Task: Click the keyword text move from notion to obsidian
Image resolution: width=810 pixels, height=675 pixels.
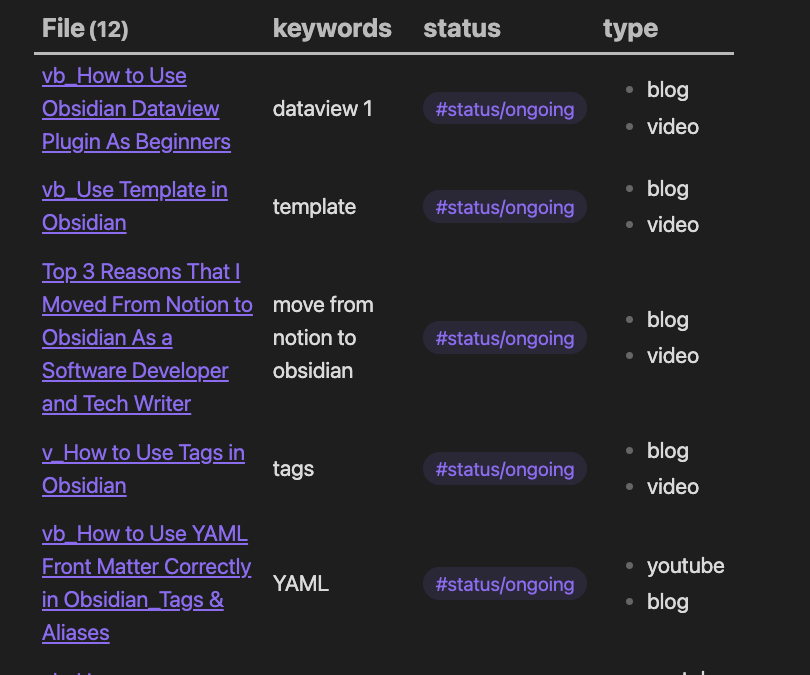Action: pyautogui.click(x=323, y=337)
